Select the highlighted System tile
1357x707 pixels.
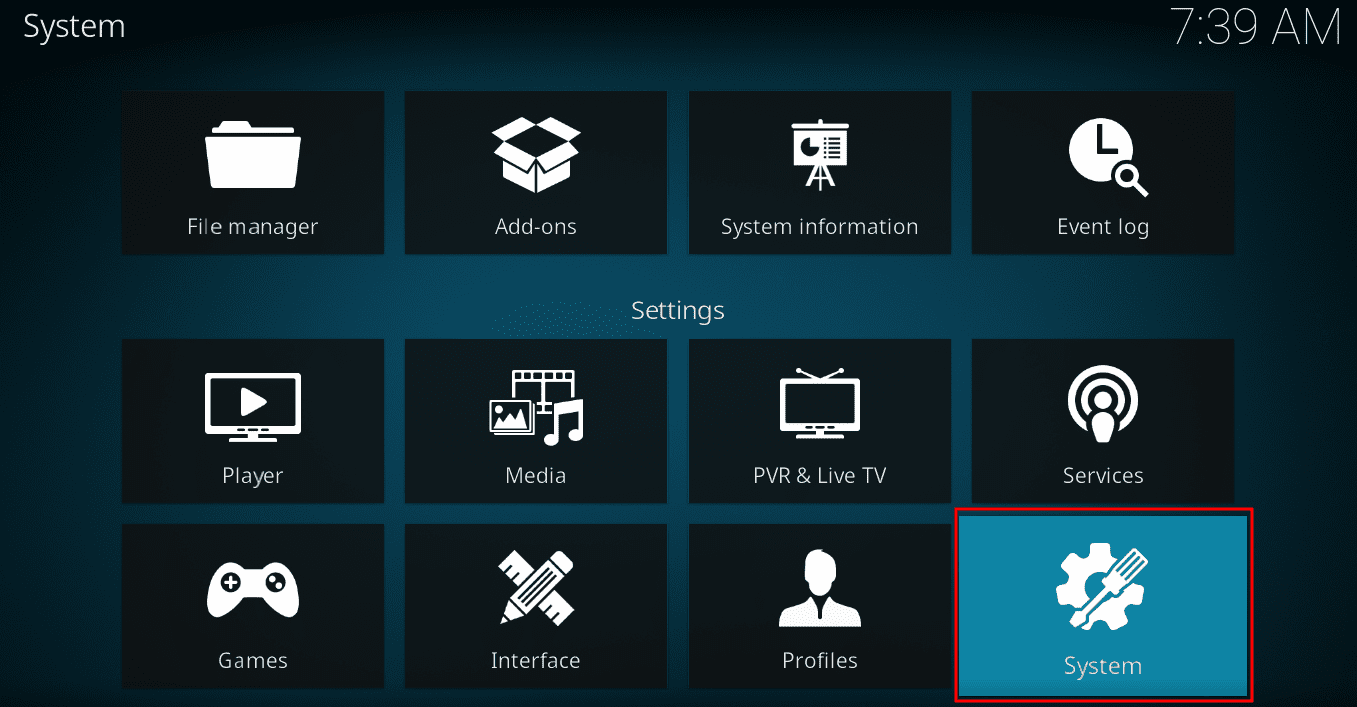pos(1102,606)
